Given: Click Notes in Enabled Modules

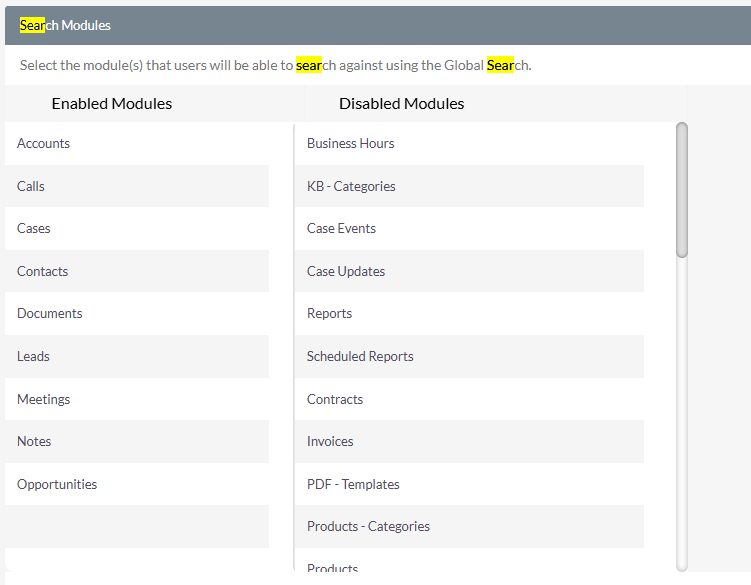Looking at the screenshot, I should coord(137,441).
